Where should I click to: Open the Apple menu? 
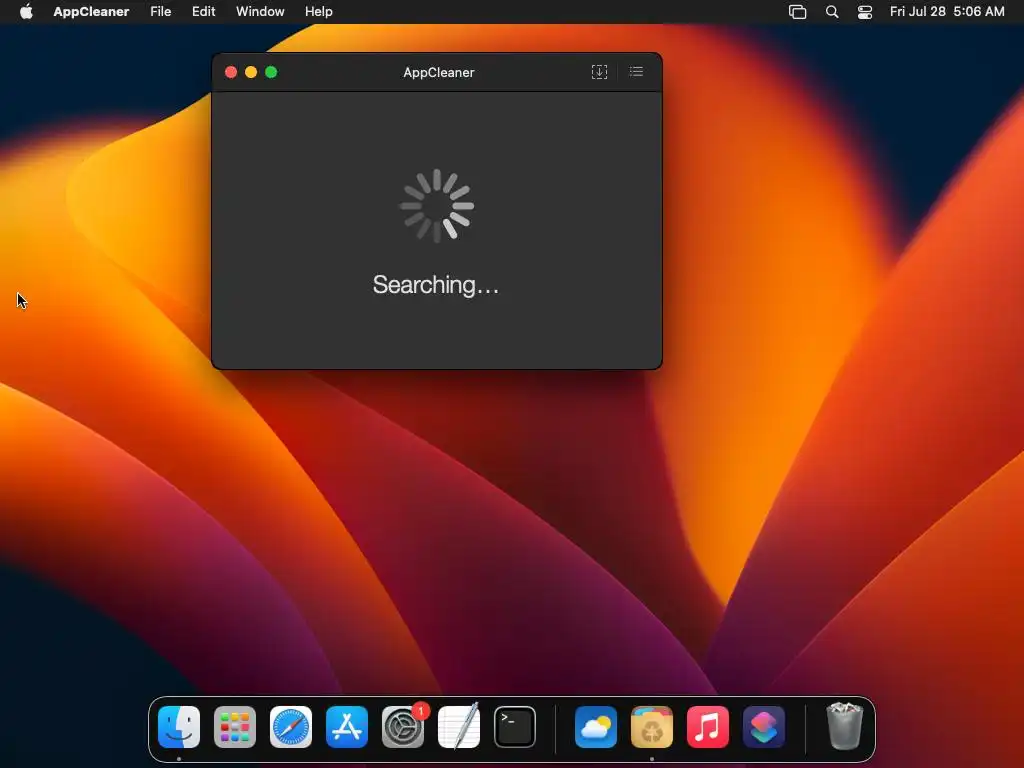point(26,11)
